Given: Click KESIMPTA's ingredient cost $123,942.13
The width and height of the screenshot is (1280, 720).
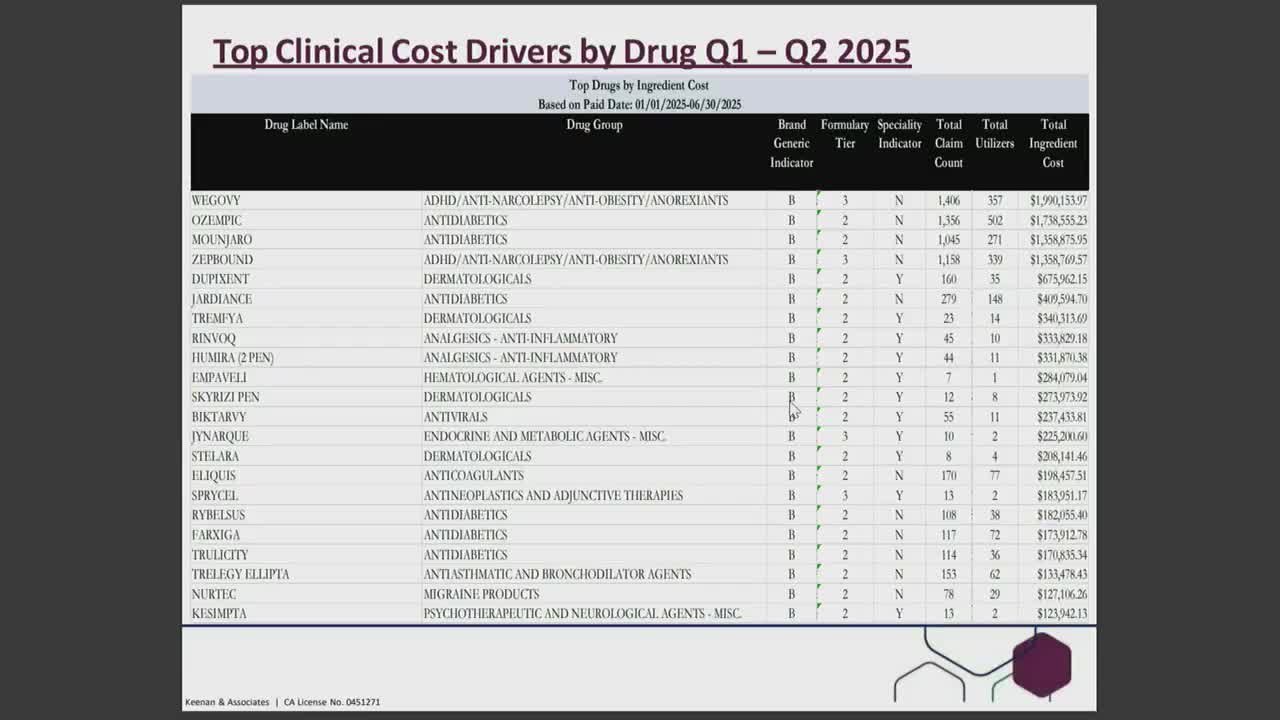Looking at the screenshot, I should (x=1061, y=614).
